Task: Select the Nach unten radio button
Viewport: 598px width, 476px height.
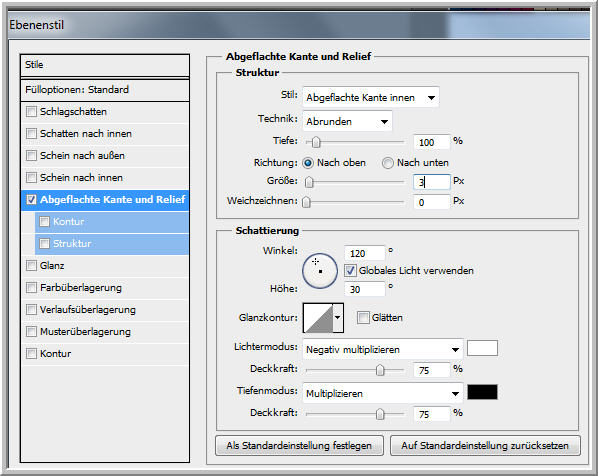Action: click(x=387, y=163)
